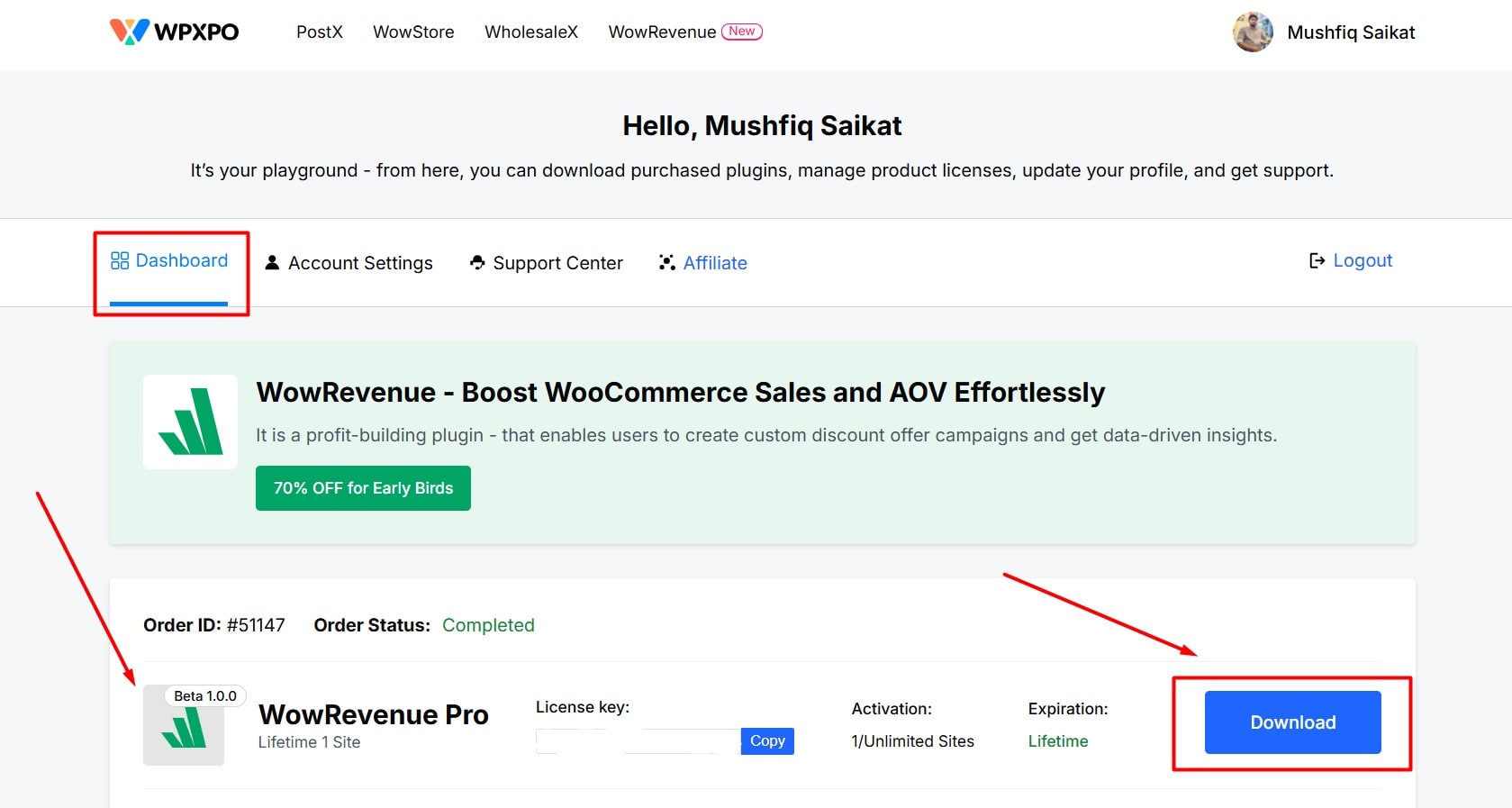Screen dimensions: 1512x808
Task: Click the Dashboard grid icon
Action: tap(120, 261)
